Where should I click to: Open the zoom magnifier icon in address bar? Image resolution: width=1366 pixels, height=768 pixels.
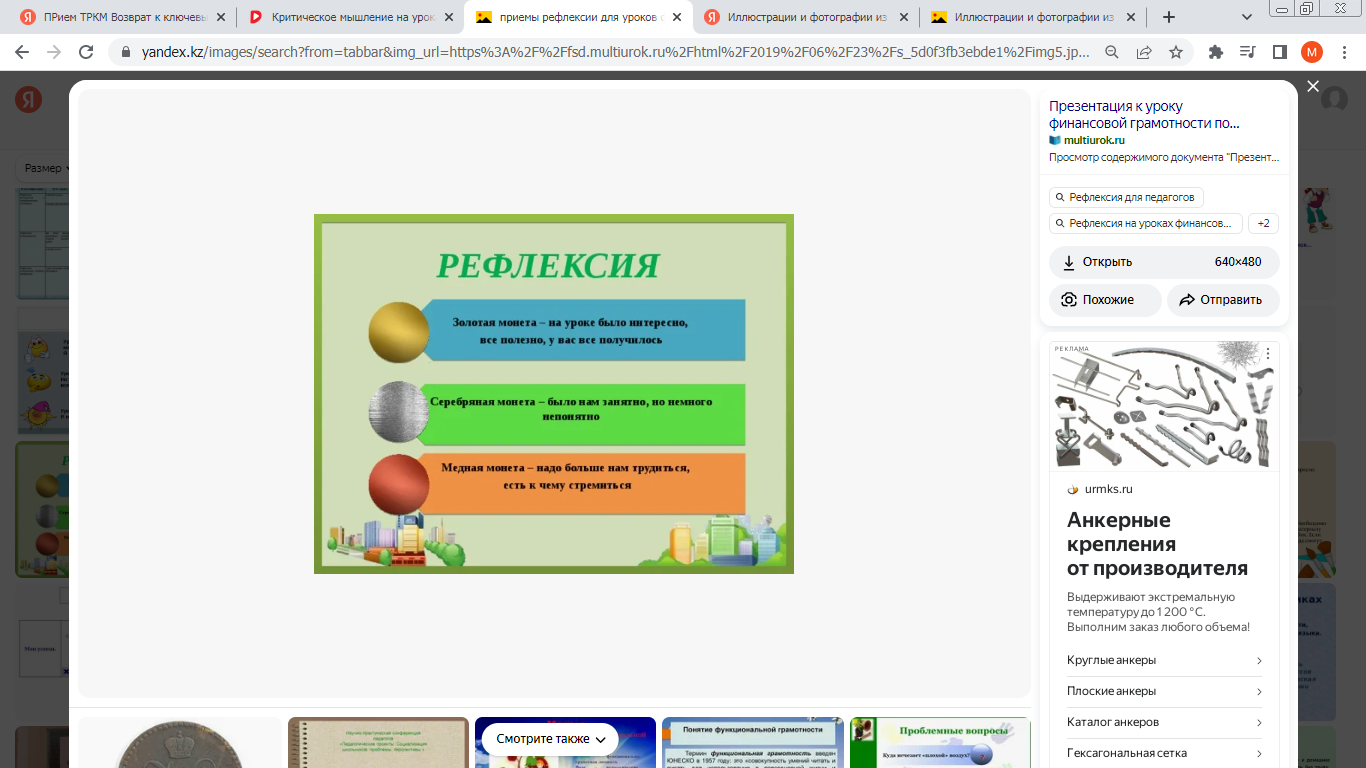(1112, 52)
